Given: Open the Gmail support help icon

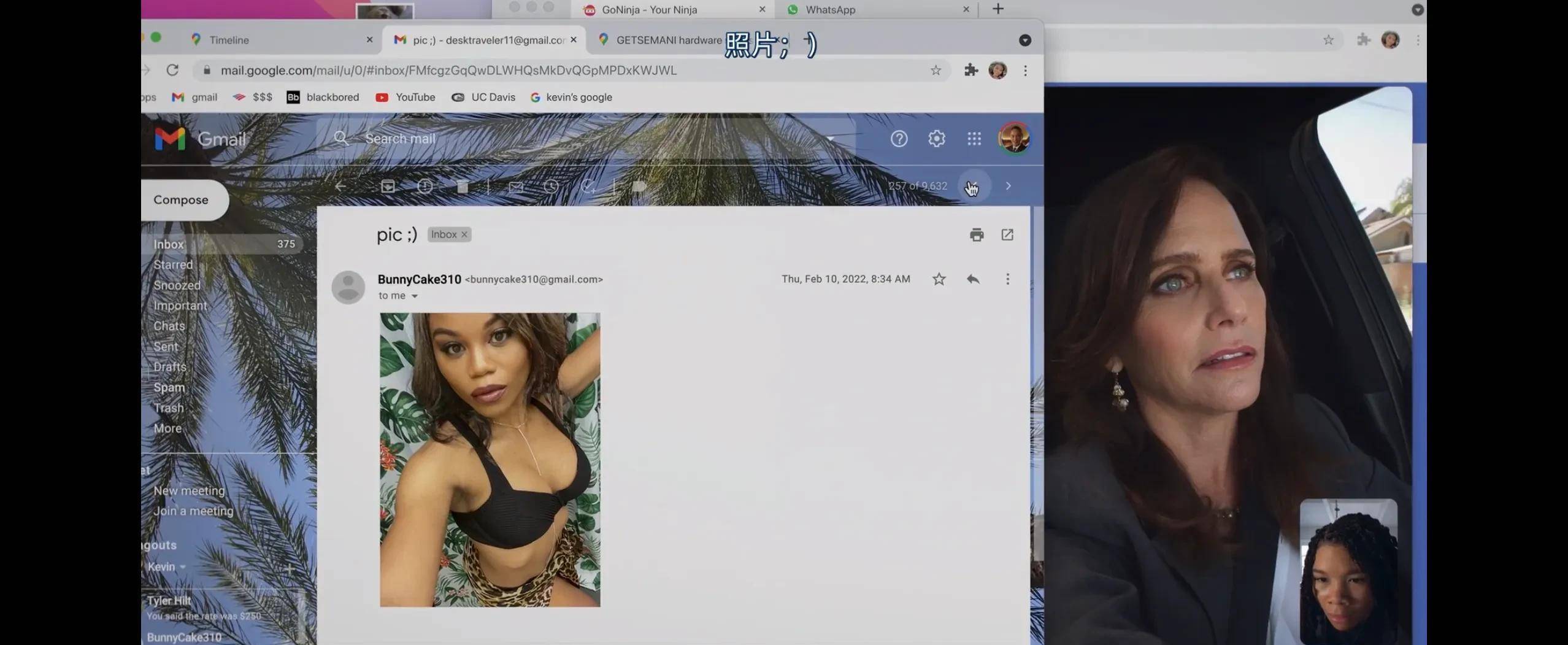Looking at the screenshot, I should coord(899,139).
